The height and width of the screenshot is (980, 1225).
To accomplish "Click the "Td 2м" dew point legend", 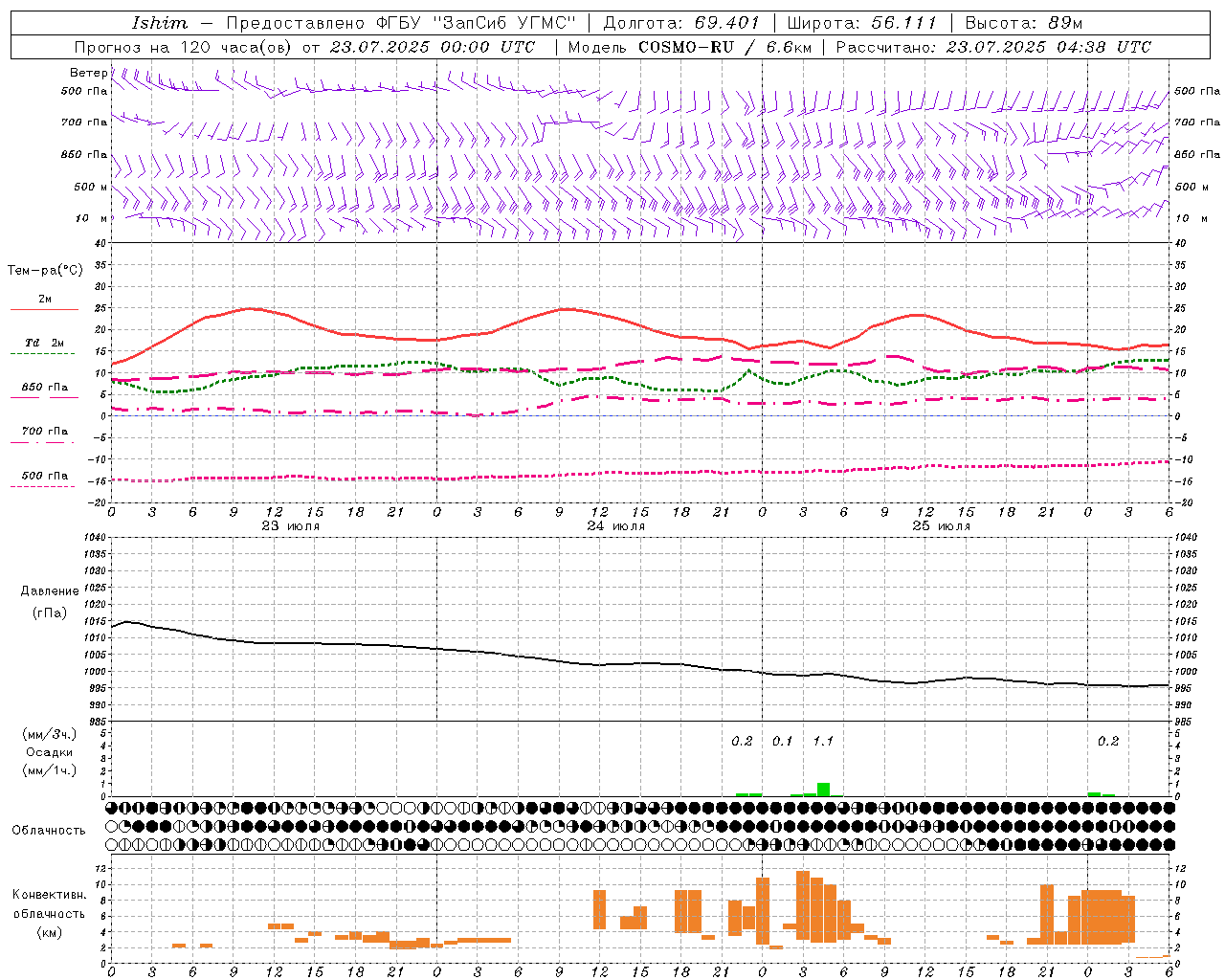I will [x=45, y=343].
